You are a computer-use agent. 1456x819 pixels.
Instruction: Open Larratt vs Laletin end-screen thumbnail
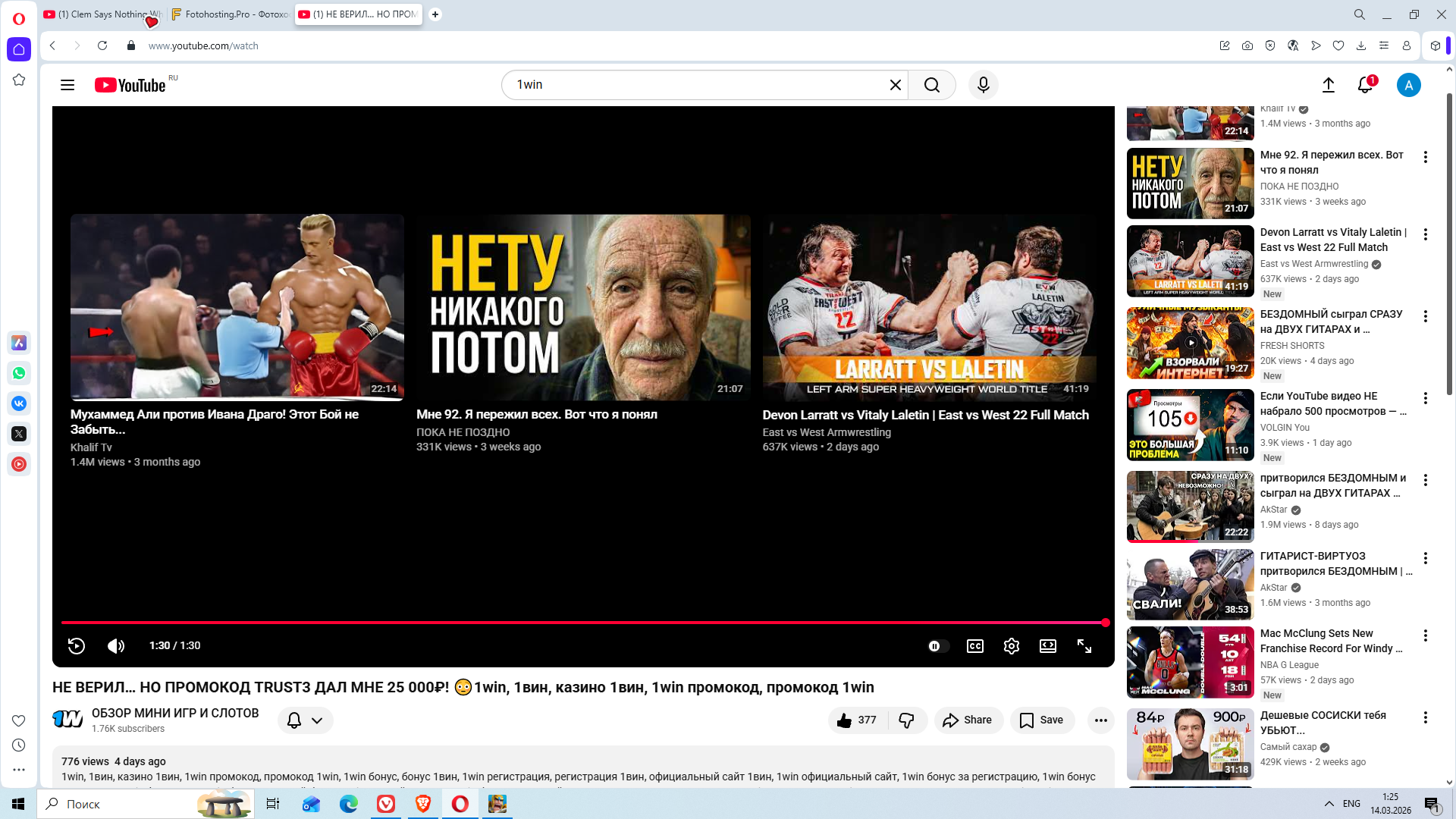[929, 307]
